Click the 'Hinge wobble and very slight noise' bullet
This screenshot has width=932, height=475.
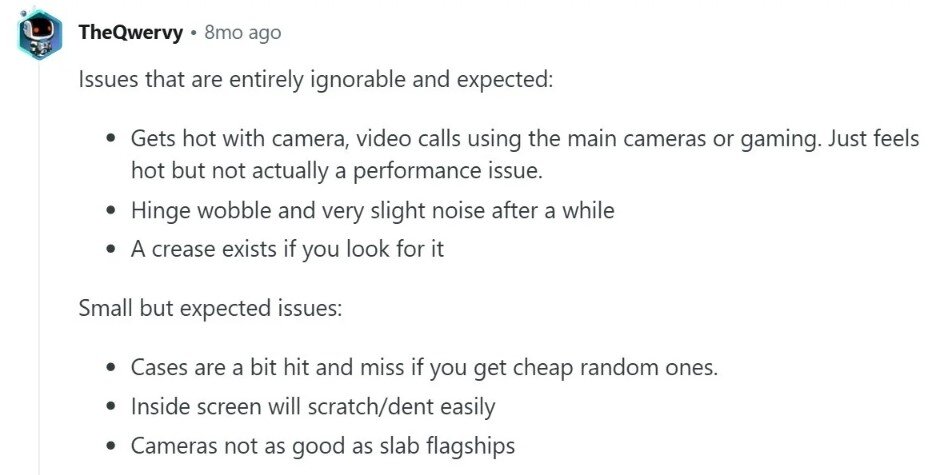(x=373, y=210)
